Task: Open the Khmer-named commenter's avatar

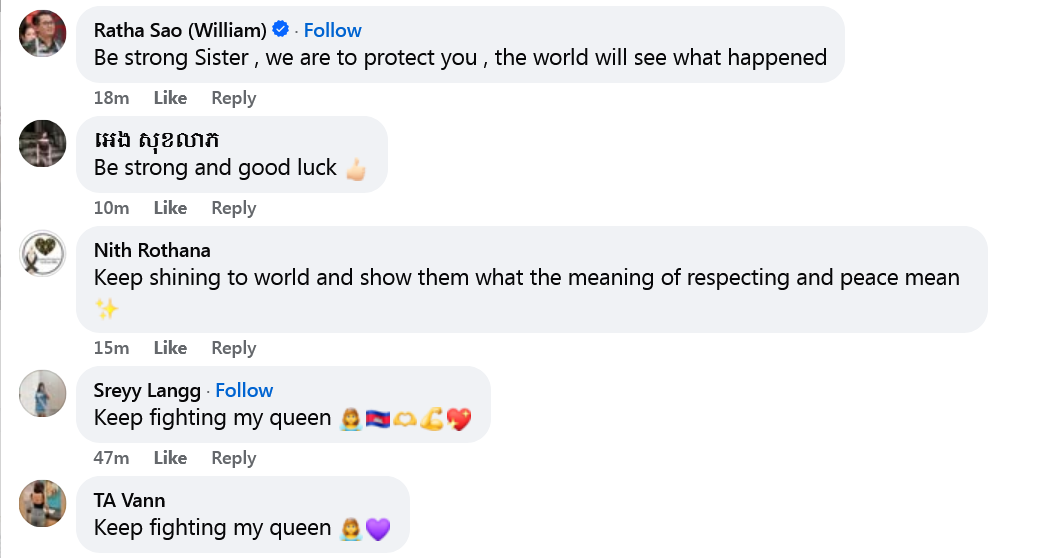Action: 42,143
